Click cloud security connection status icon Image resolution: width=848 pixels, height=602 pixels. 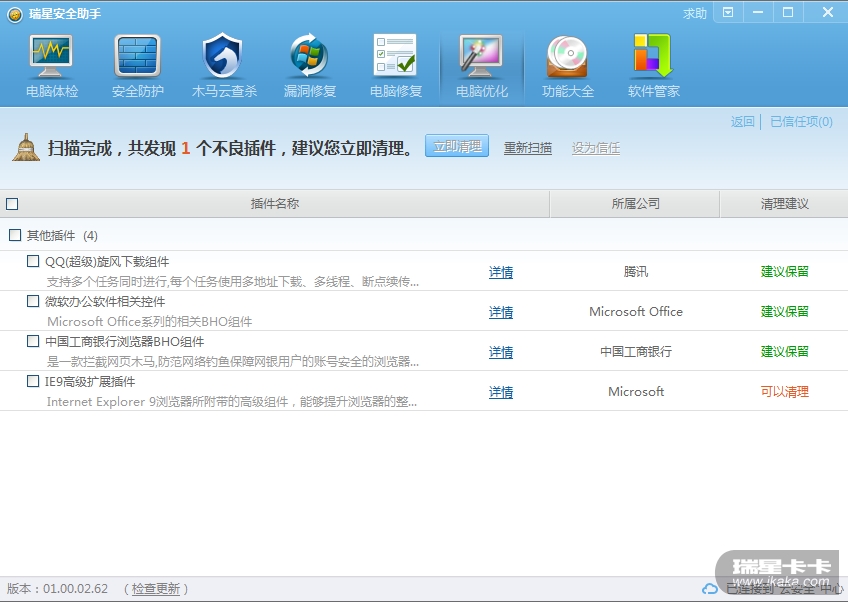tap(710, 588)
